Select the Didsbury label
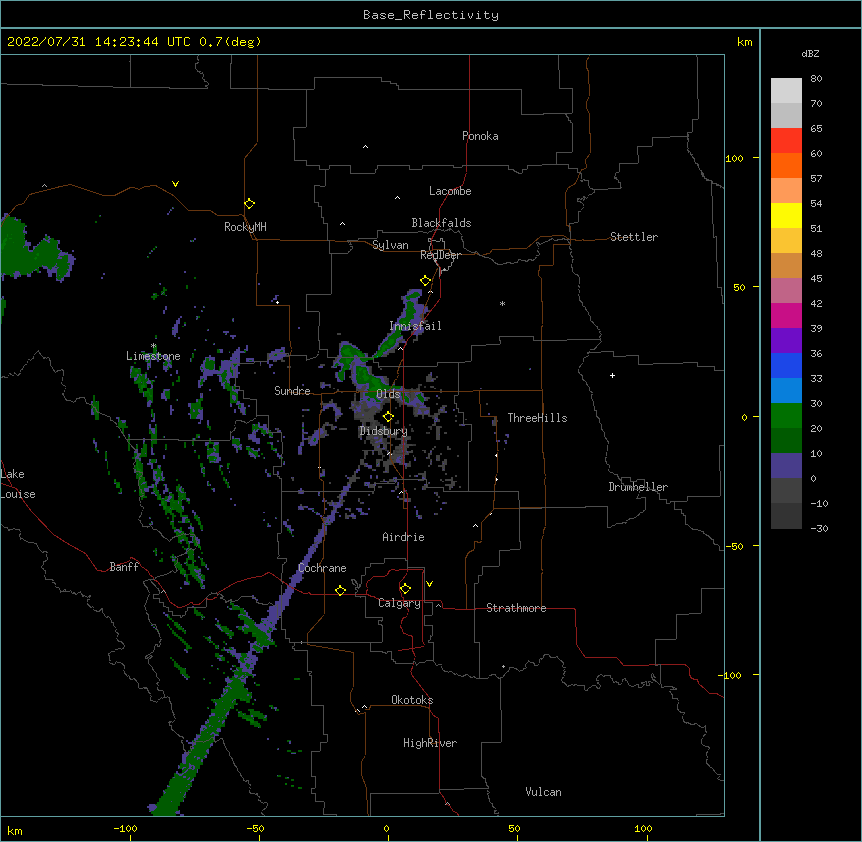Image resolution: width=862 pixels, height=842 pixels. [383, 431]
